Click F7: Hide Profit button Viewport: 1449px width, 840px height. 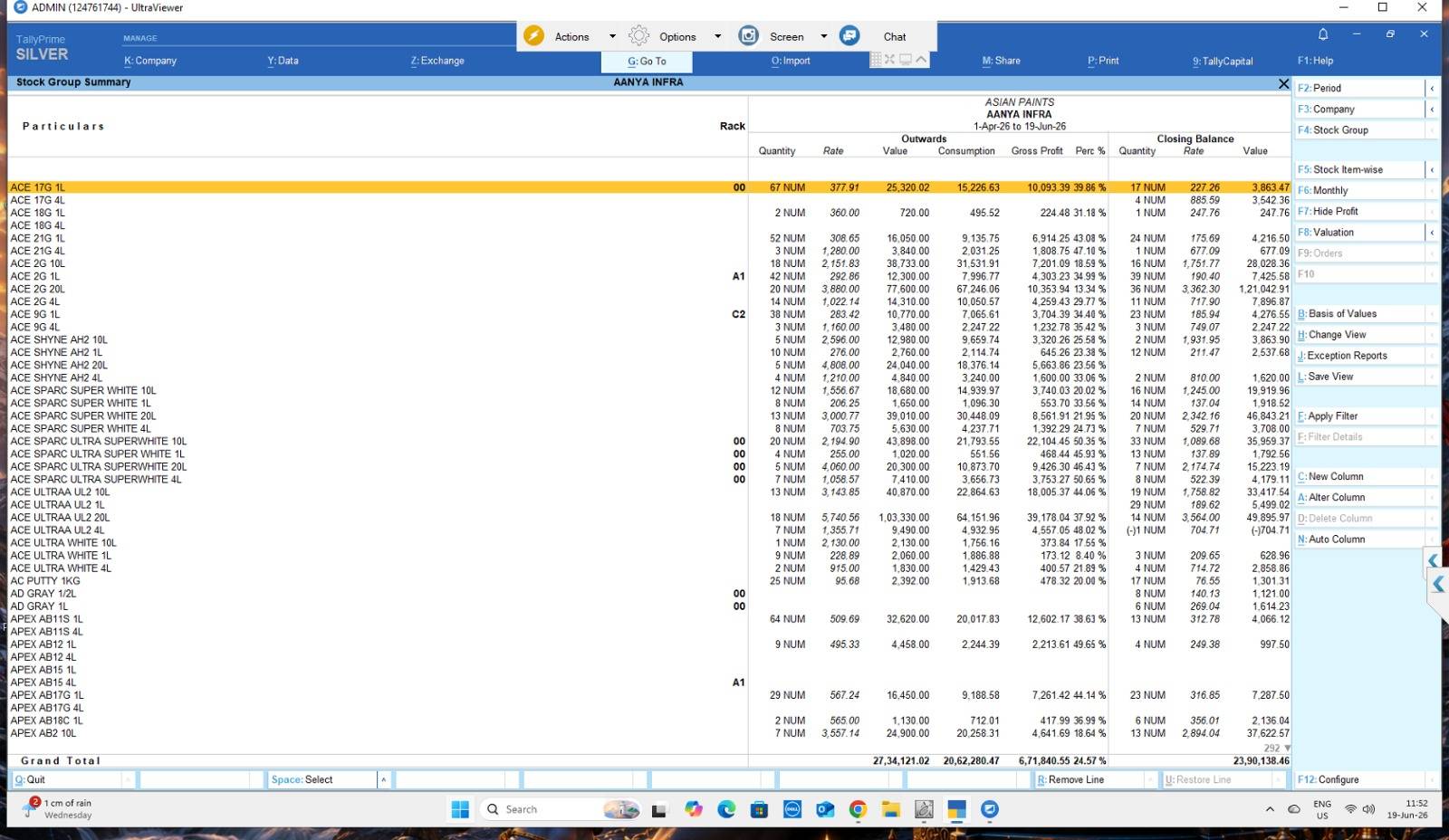coord(1359,211)
